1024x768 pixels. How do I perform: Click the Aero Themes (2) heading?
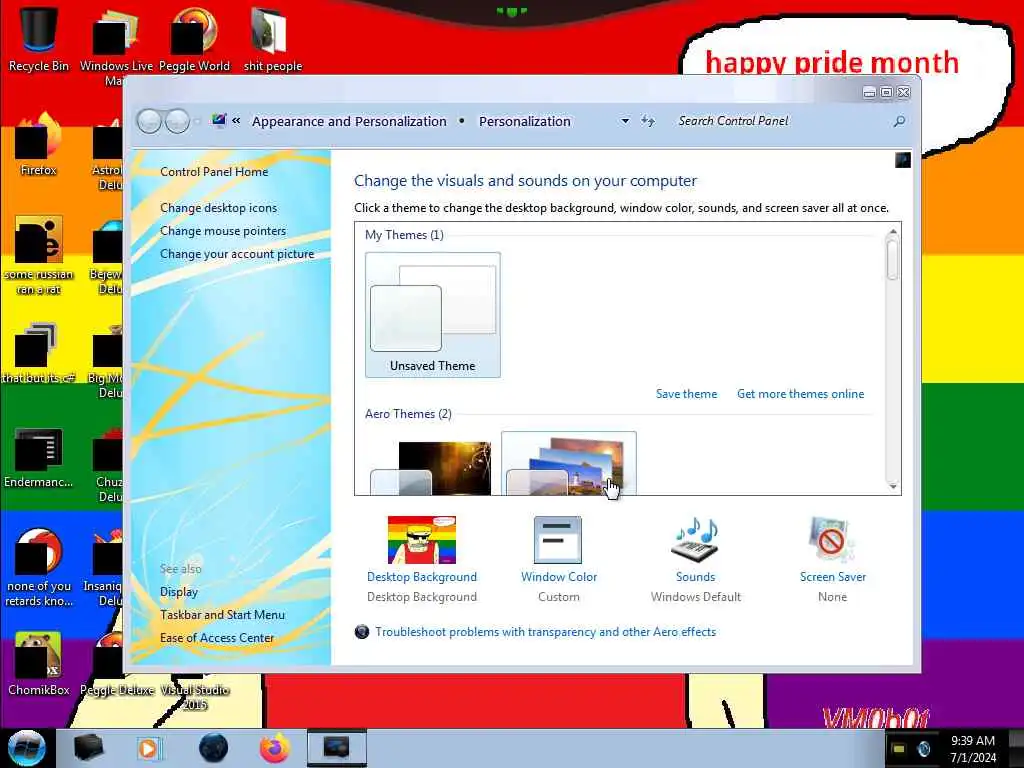point(408,413)
